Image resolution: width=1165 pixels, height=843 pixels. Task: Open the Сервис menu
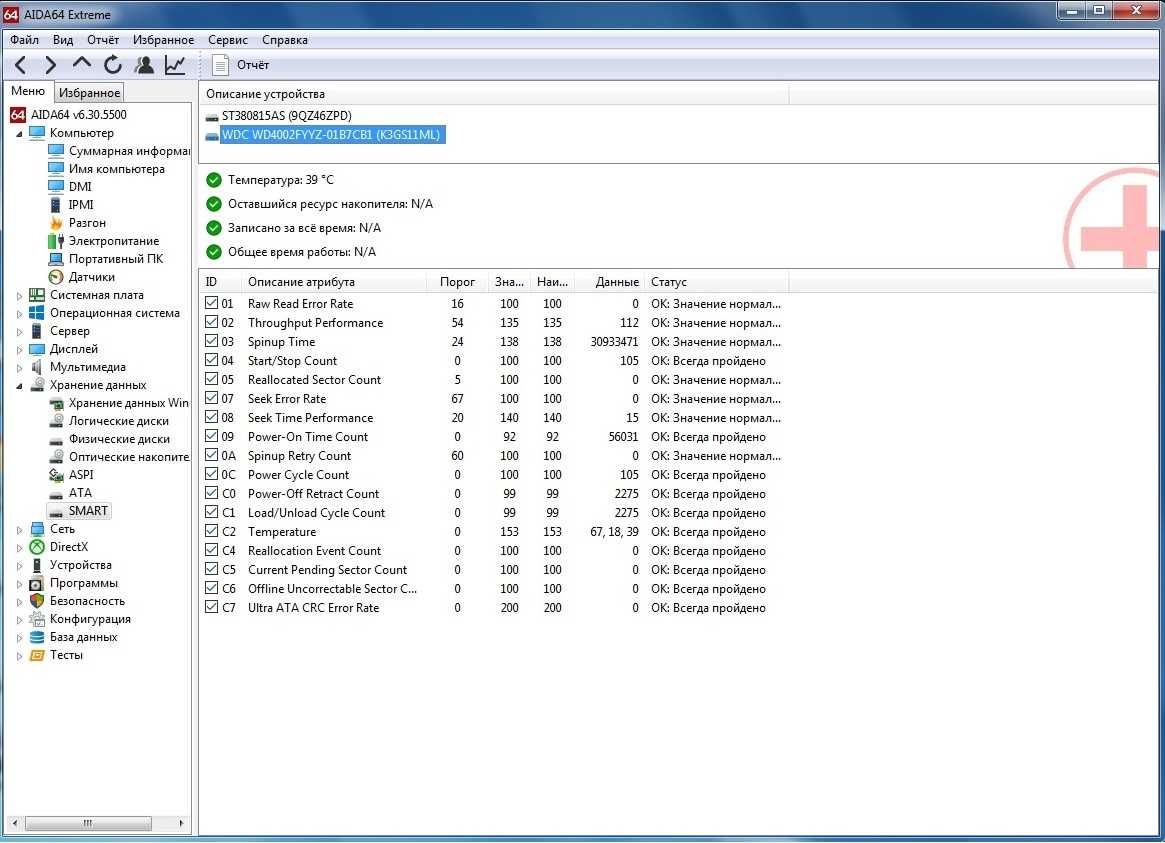coord(227,40)
